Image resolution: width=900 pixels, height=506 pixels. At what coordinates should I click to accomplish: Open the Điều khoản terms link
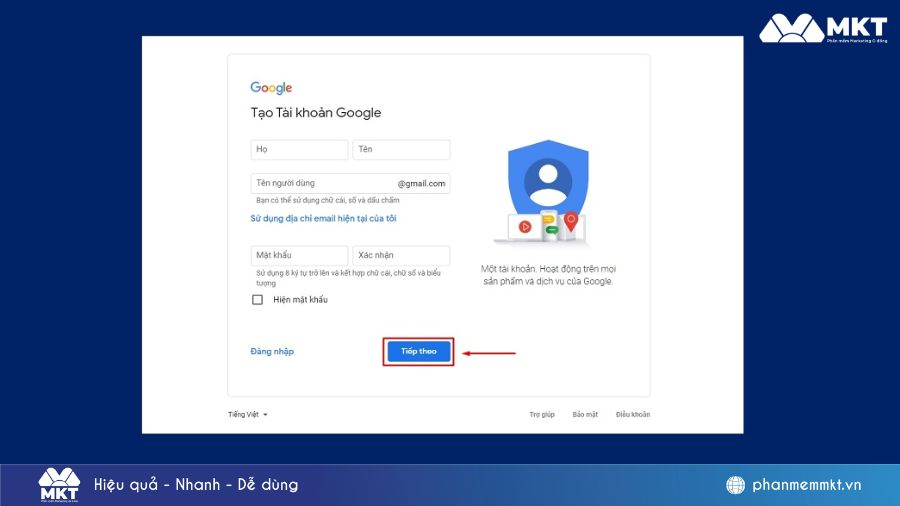632,414
